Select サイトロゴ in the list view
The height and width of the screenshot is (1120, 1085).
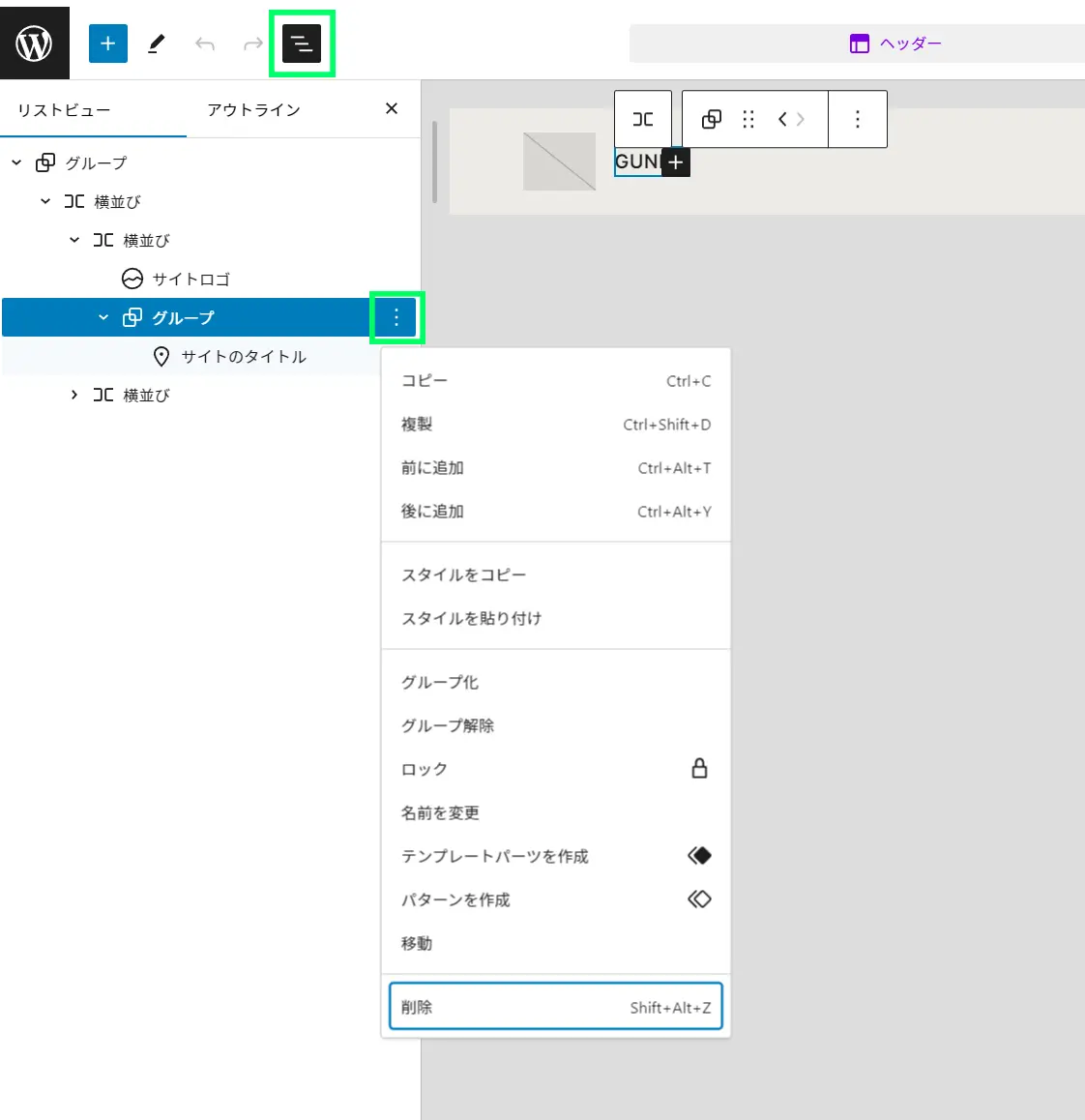pos(191,279)
